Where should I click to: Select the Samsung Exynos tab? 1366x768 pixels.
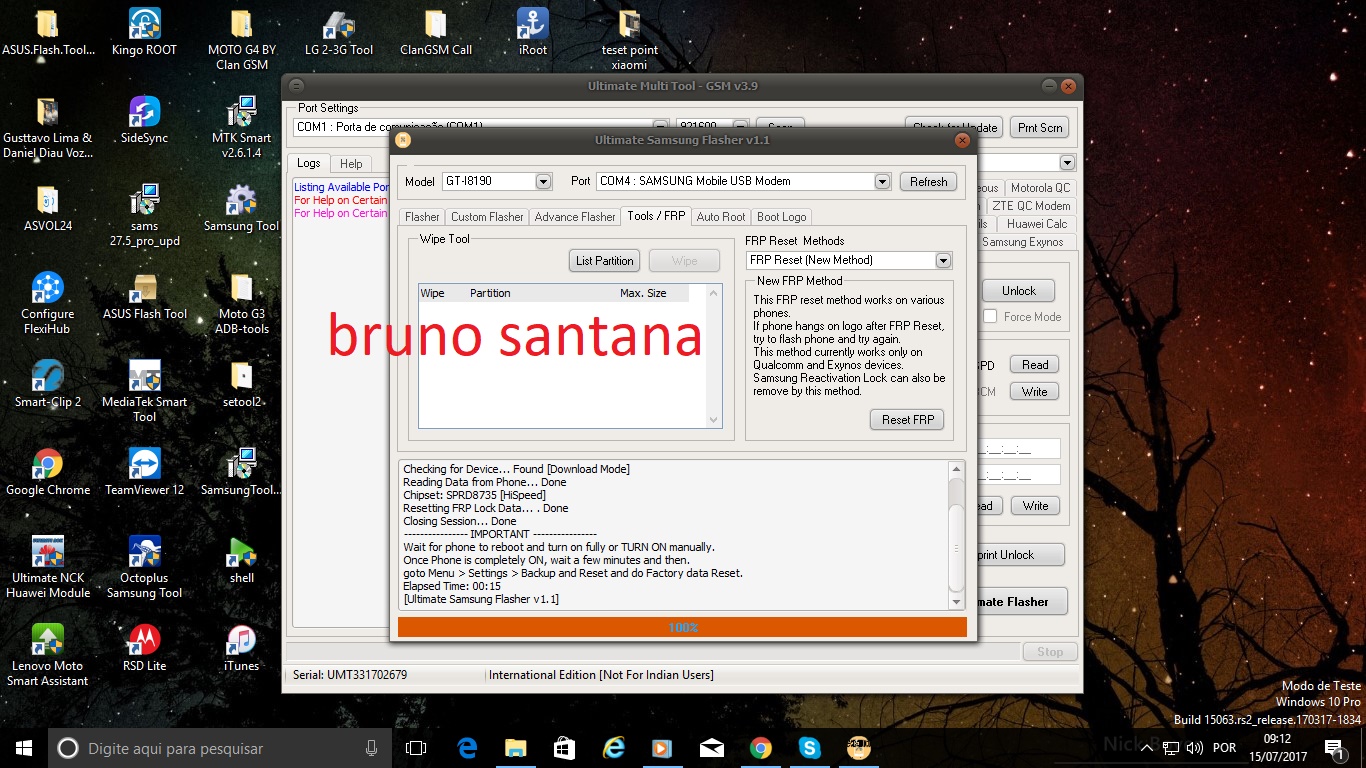(x=1024, y=242)
